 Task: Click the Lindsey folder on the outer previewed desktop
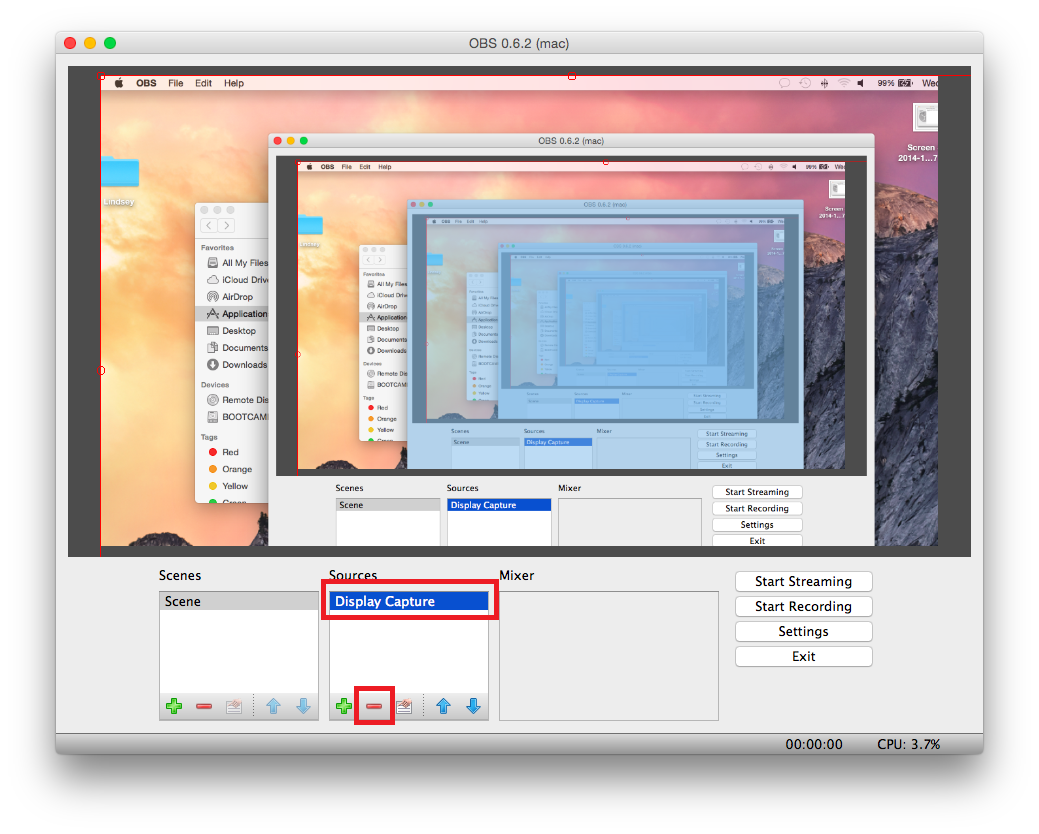click(x=120, y=180)
